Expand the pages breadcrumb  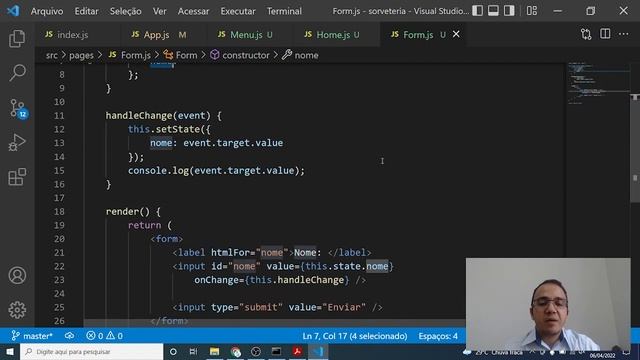point(81,55)
